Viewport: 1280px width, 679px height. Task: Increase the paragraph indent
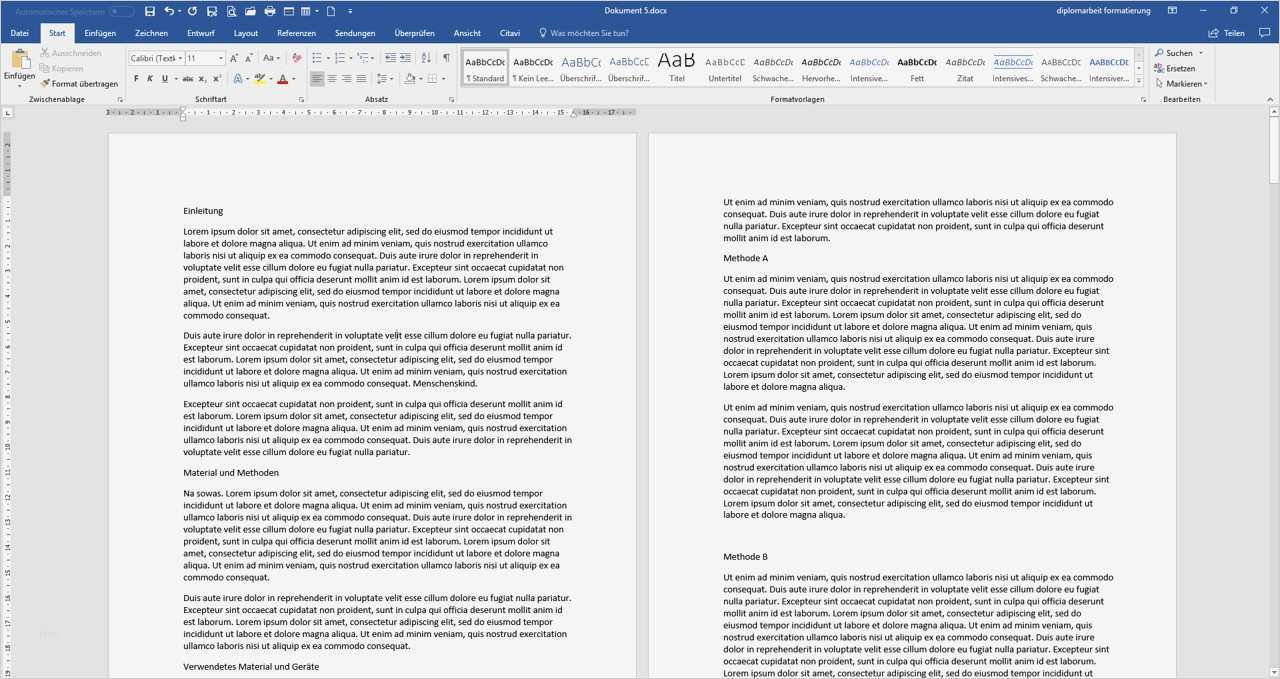[x=405, y=58]
